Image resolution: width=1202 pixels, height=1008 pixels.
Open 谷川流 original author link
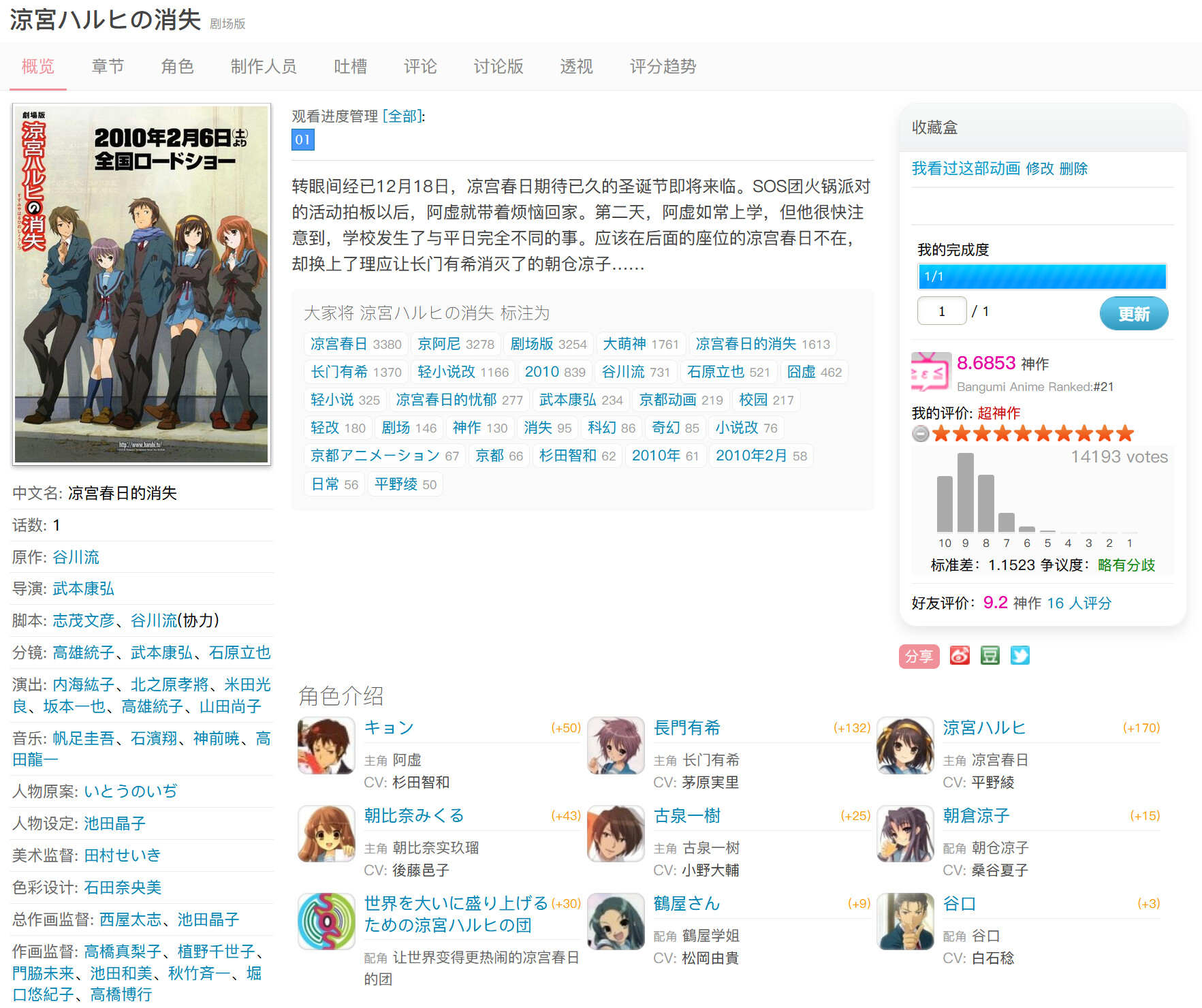(76, 557)
